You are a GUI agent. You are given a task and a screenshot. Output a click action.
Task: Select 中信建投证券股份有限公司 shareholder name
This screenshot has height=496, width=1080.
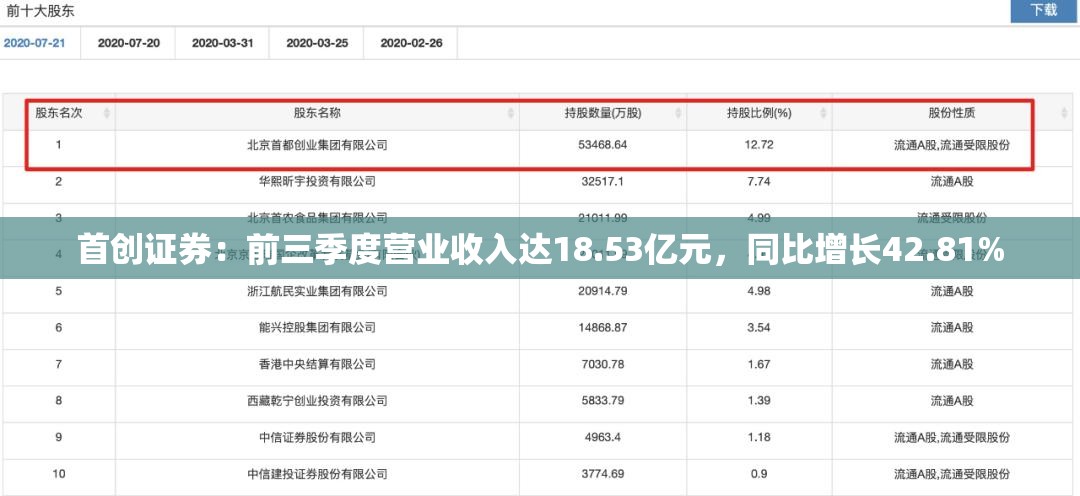click(x=317, y=474)
